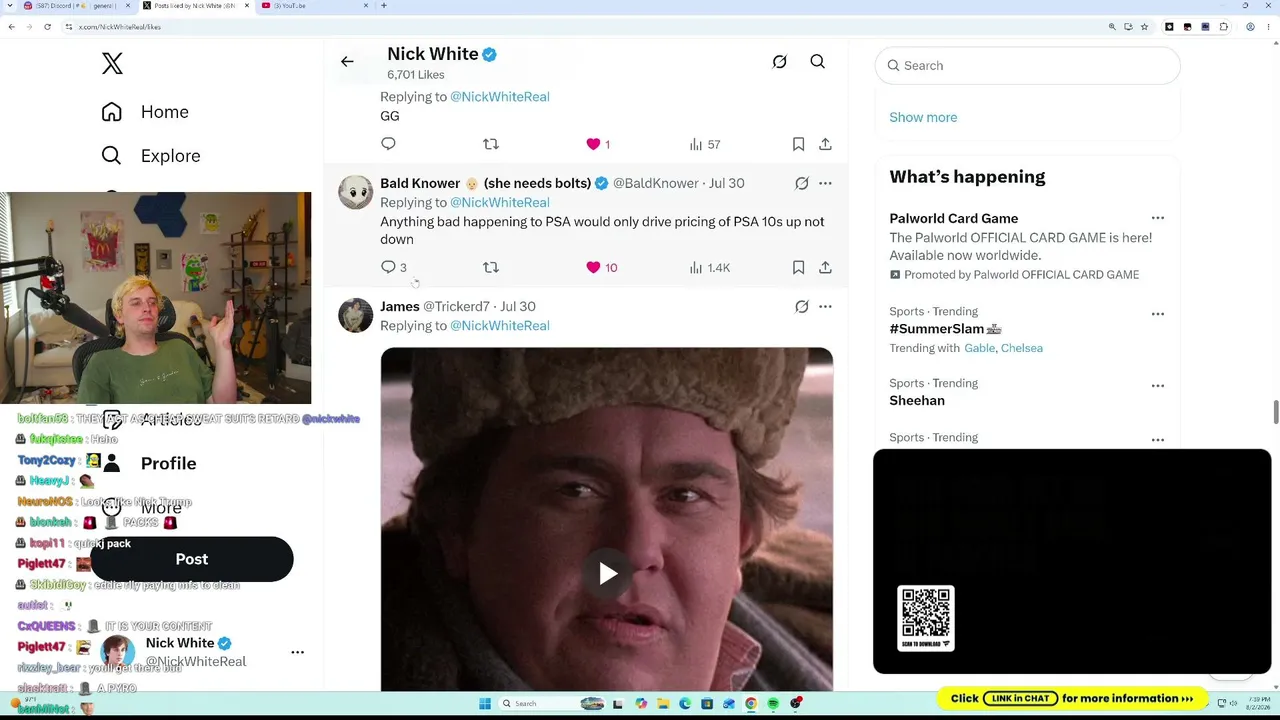Open James's profile avatar

(355, 314)
